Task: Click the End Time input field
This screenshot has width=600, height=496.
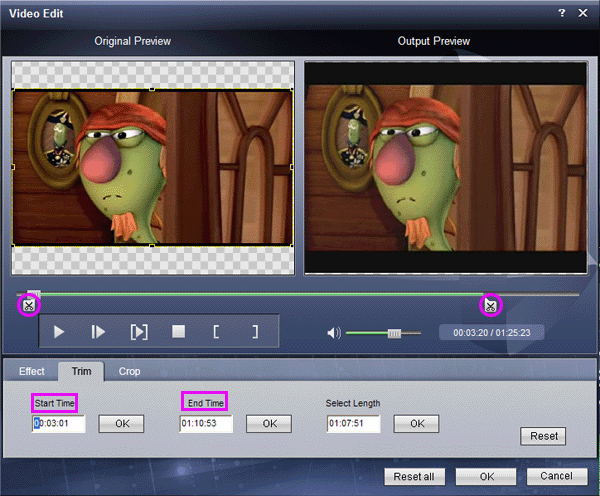Action: pos(206,423)
